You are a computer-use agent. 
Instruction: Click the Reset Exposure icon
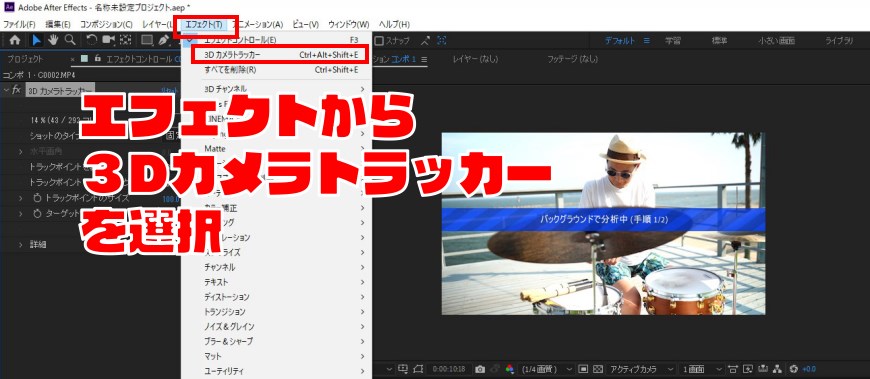click(793, 369)
